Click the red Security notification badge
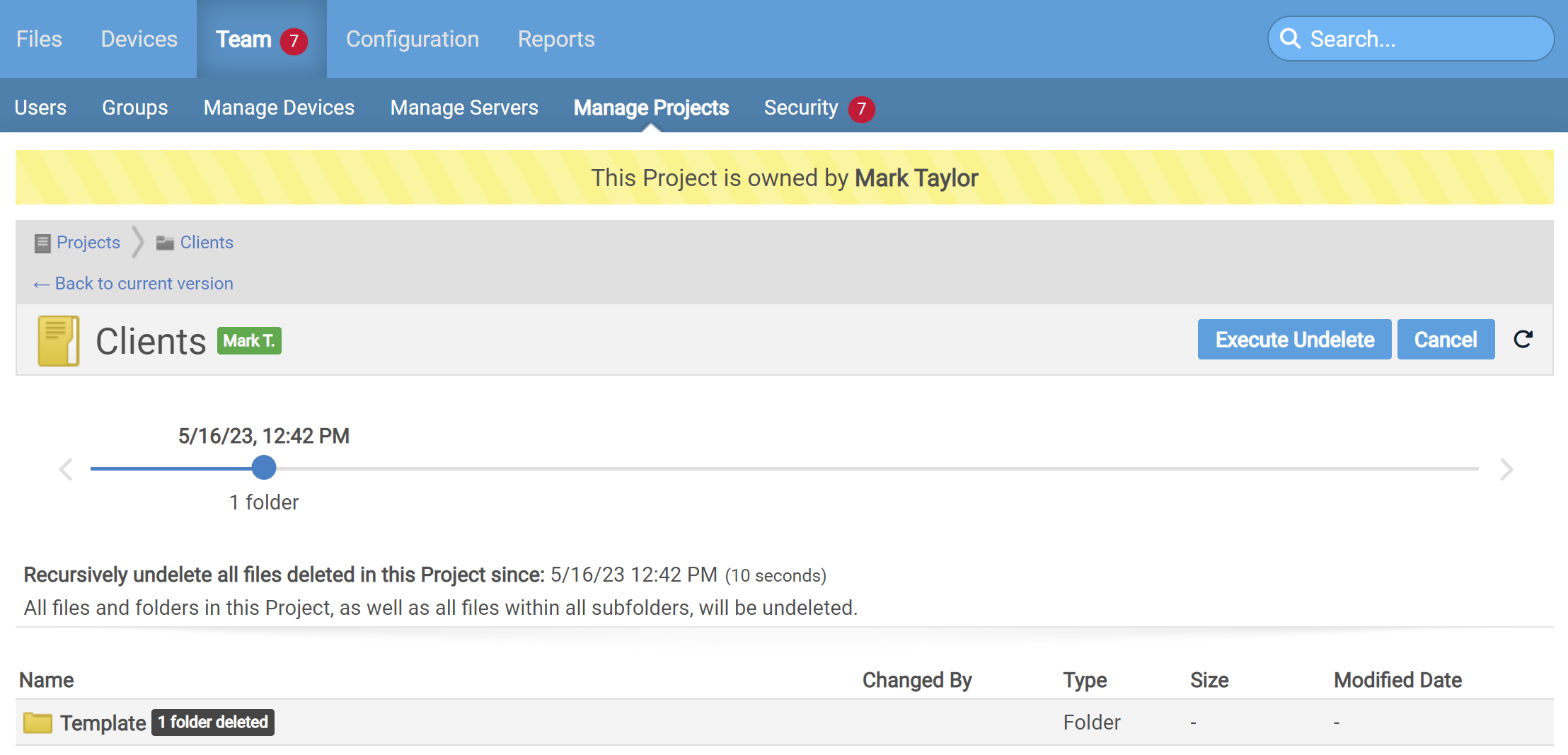Screen dimensions: 1568x755 pyautogui.click(x=861, y=109)
